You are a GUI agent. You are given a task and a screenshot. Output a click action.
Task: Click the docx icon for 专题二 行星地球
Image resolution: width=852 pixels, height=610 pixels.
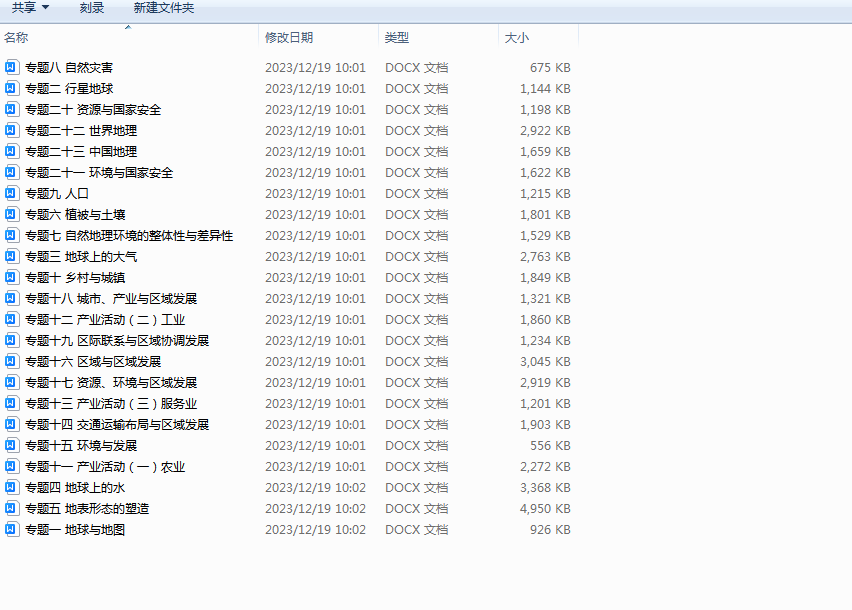click(11, 89)
